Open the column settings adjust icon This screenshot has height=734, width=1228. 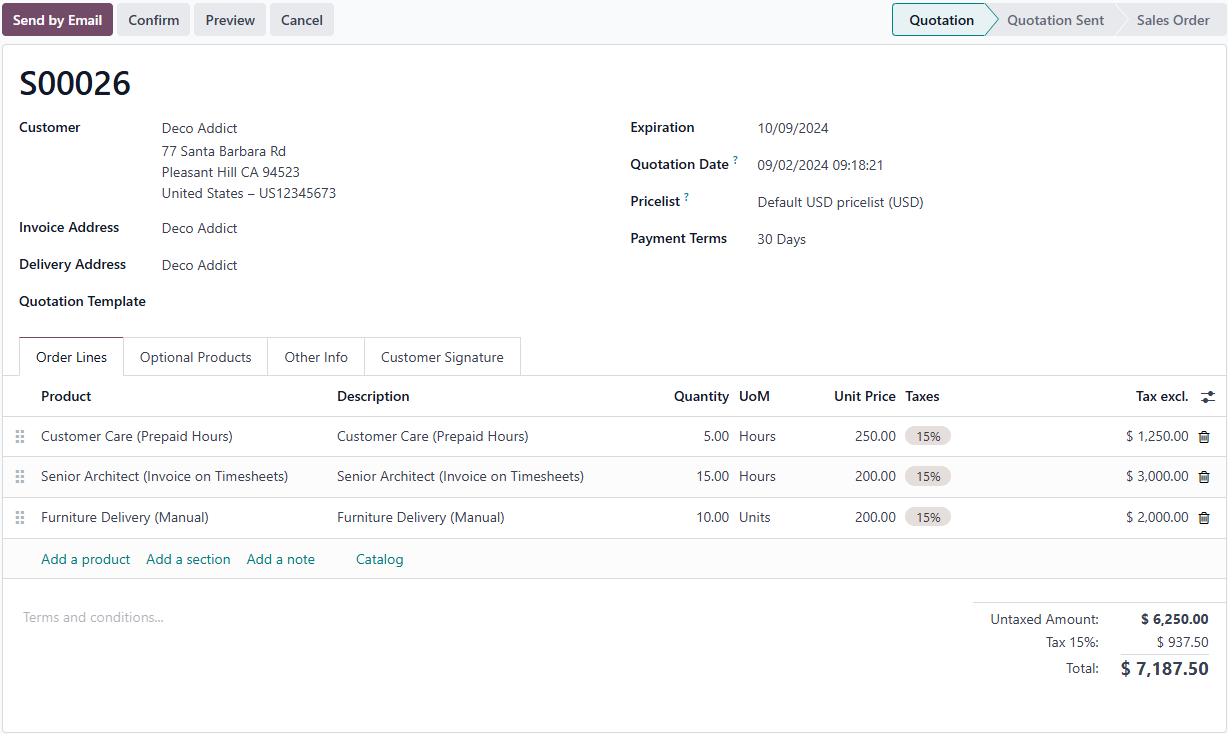(1208, 397)
